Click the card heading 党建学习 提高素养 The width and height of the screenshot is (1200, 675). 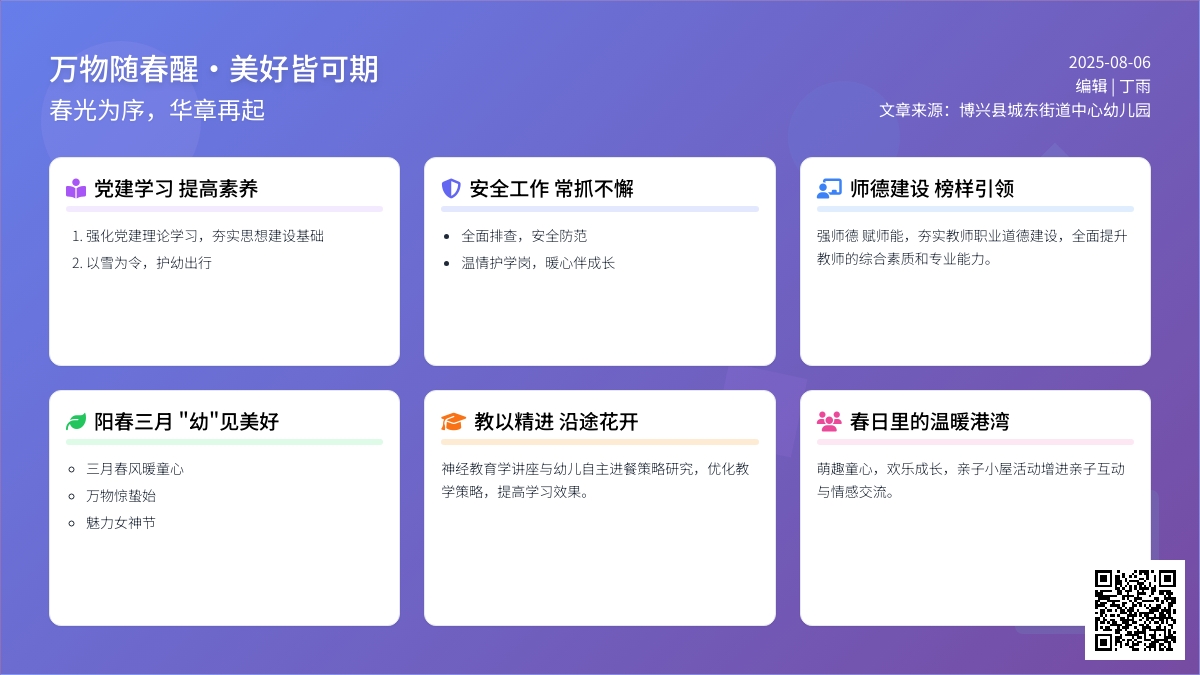pos(176,189)
